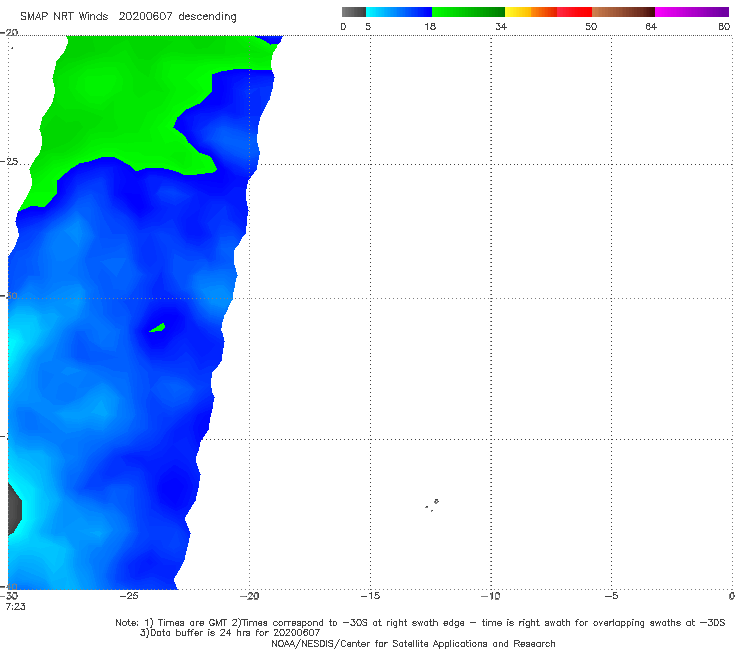Click the "-5" longitude label on the bottom axis
Viewport: 740px width, 650px height.
click(611, 596)
